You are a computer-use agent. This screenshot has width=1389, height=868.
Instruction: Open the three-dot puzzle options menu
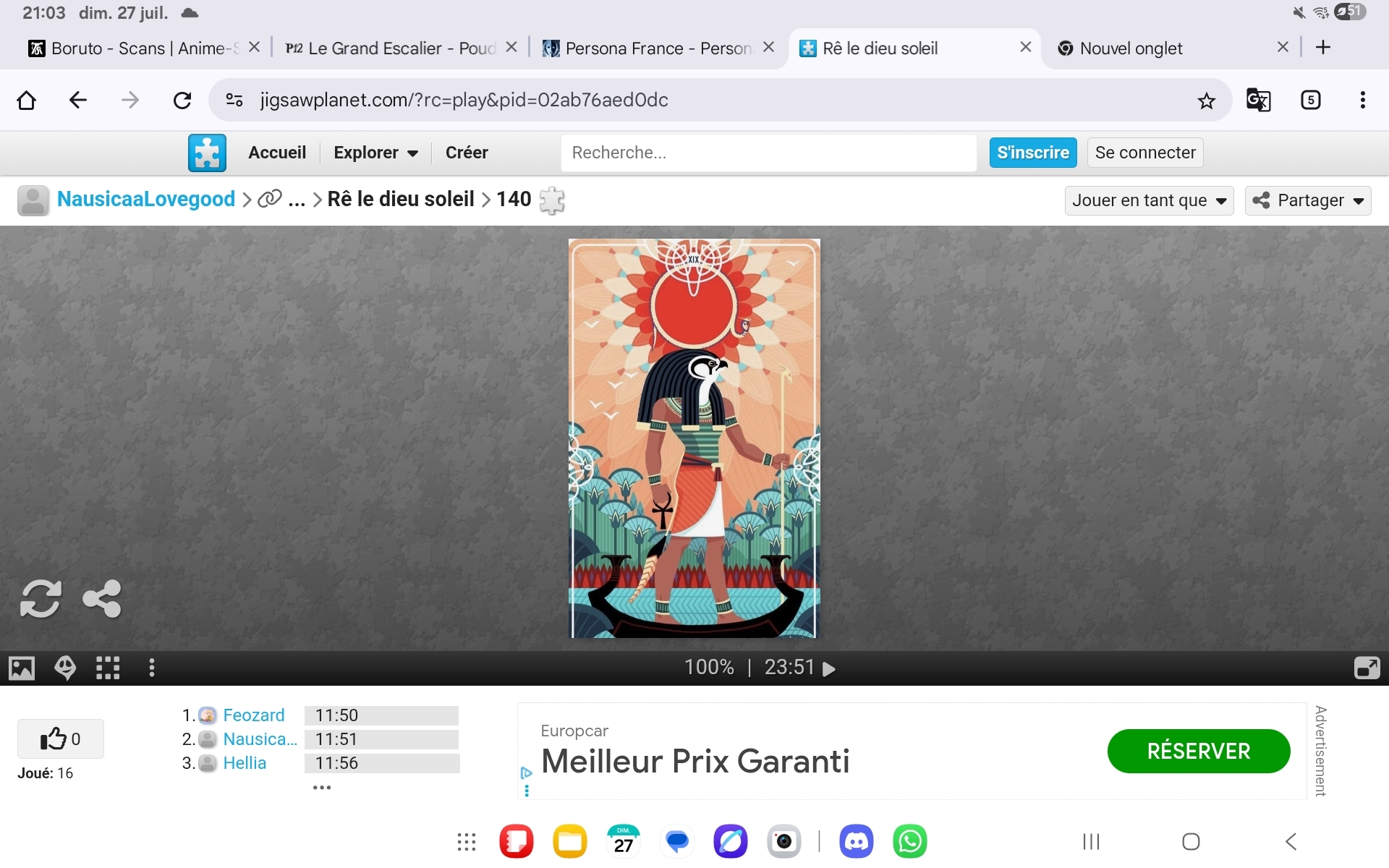click(x=151, y=668)
